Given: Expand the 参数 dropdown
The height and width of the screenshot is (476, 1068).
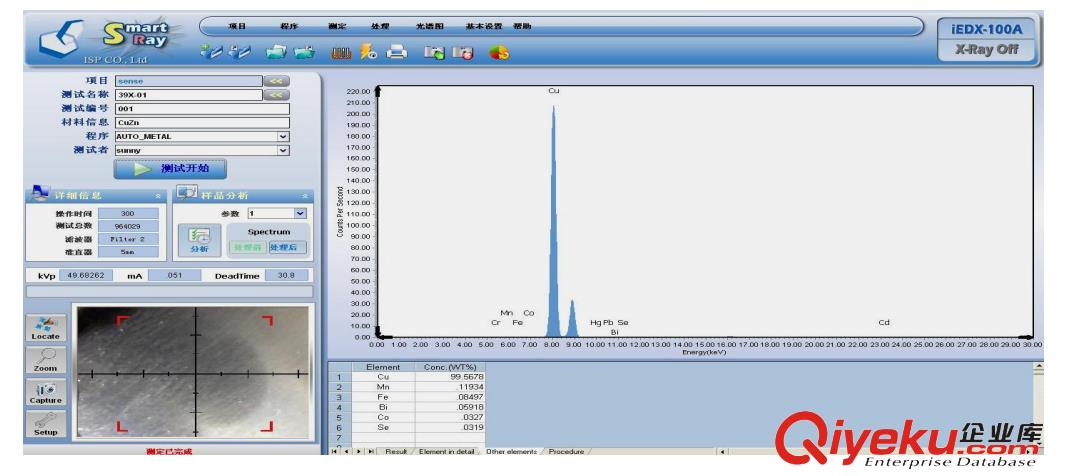Looking at the screenshot, I should (x=300, y=213).
